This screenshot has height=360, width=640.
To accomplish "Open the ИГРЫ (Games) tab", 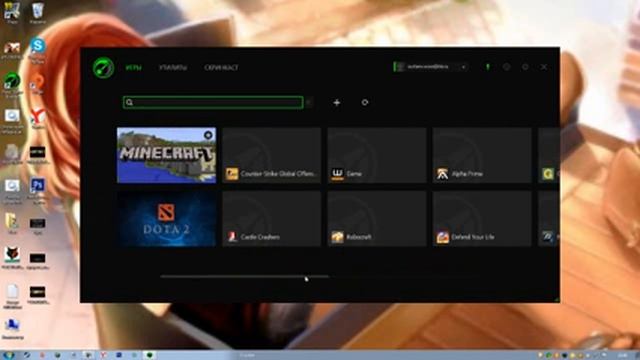I will pos(133,67).
